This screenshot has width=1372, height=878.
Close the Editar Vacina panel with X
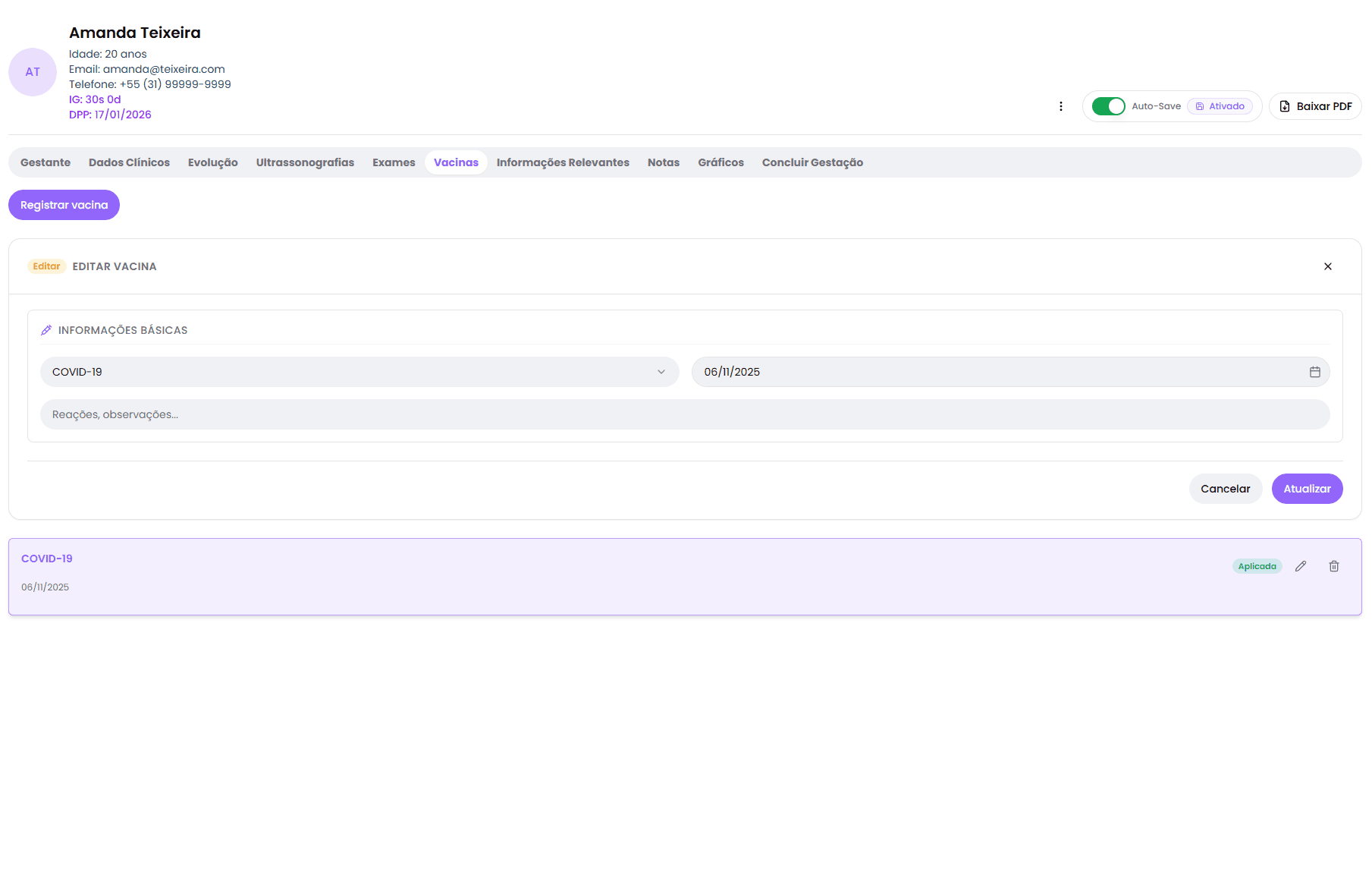[1327, 266]
